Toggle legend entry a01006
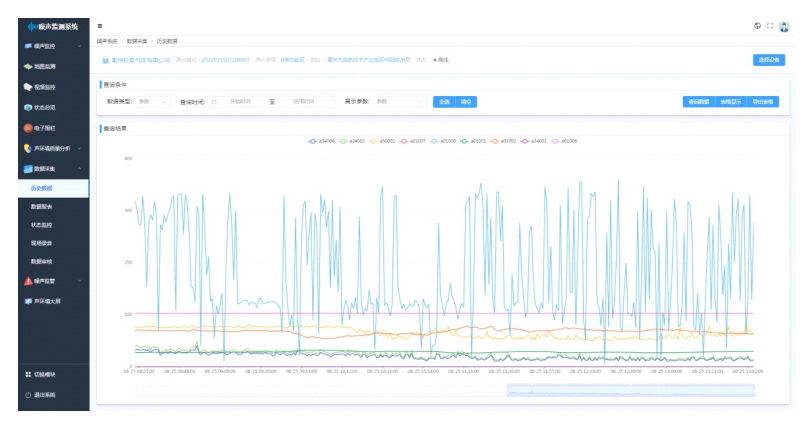This screenshot has height=424, width=803. 563,141
